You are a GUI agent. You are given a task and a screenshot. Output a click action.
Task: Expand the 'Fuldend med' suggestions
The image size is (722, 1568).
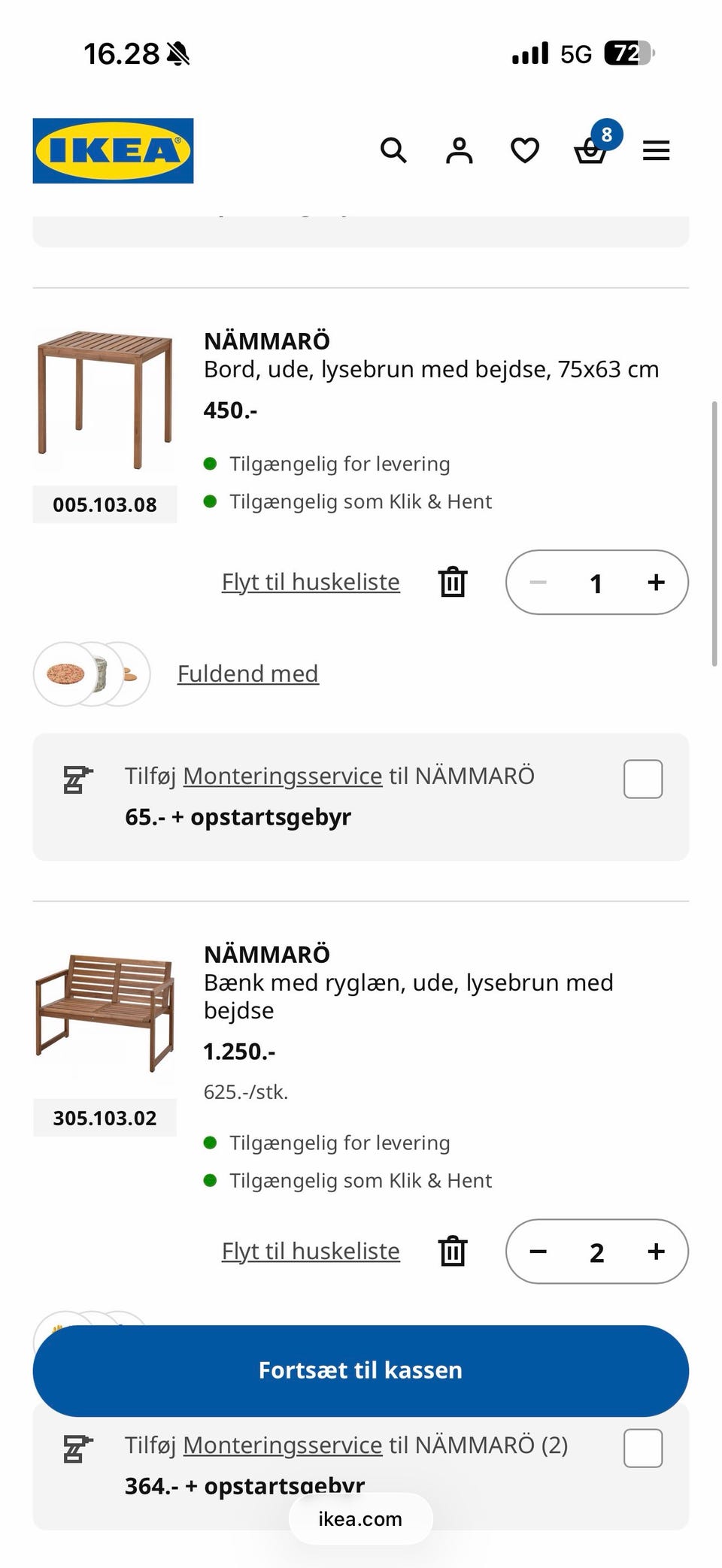click(x=247, y=674)
